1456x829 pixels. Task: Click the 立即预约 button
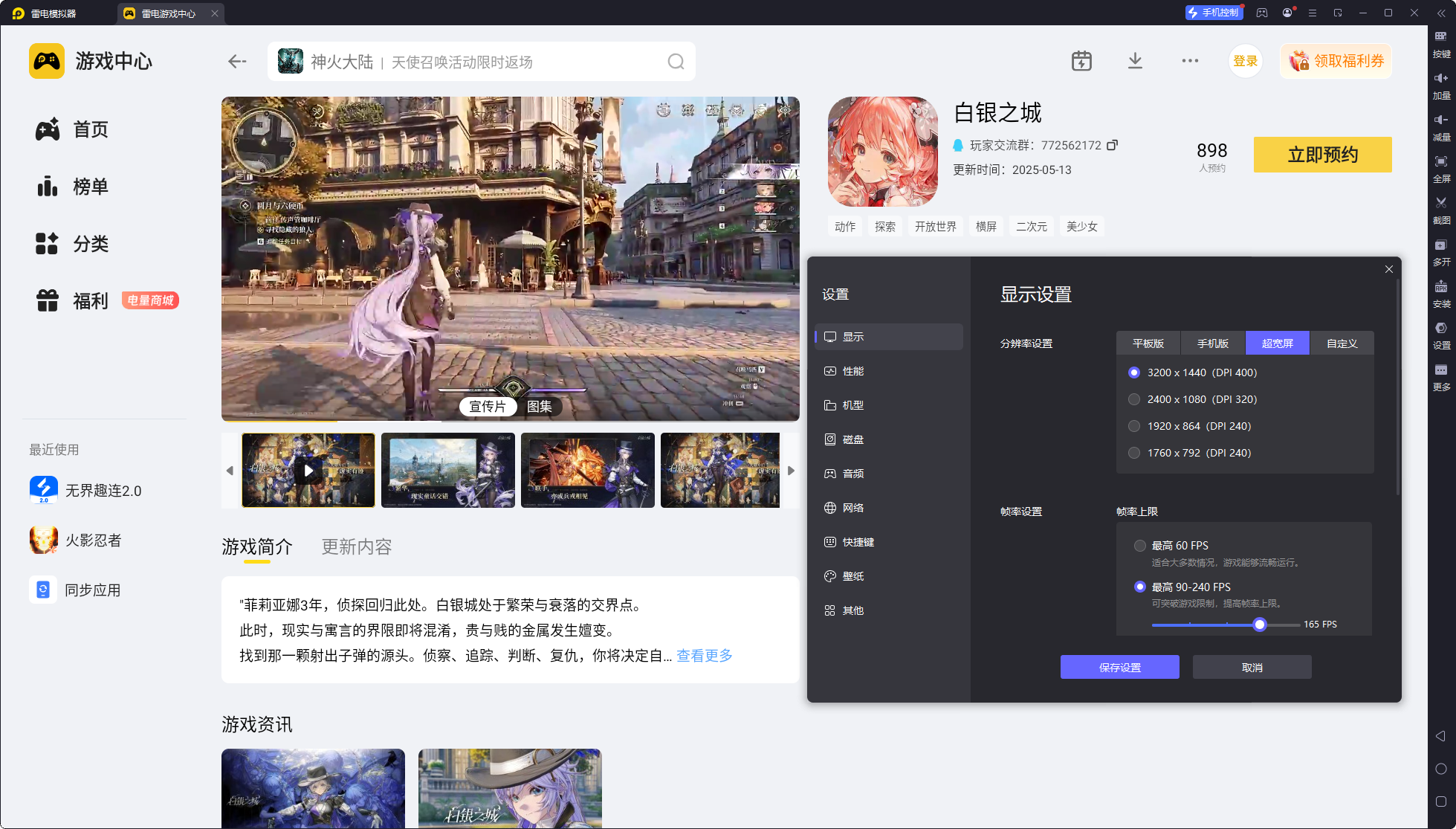tap(1322, 155)
